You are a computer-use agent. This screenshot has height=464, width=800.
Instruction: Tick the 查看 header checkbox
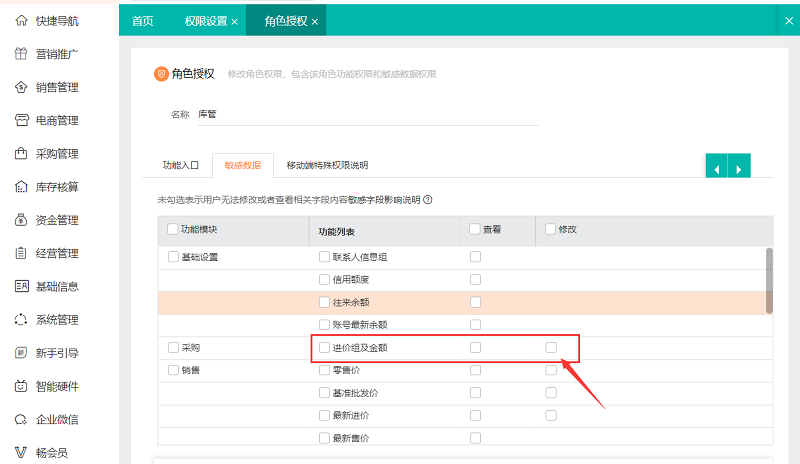click(475, 229)
